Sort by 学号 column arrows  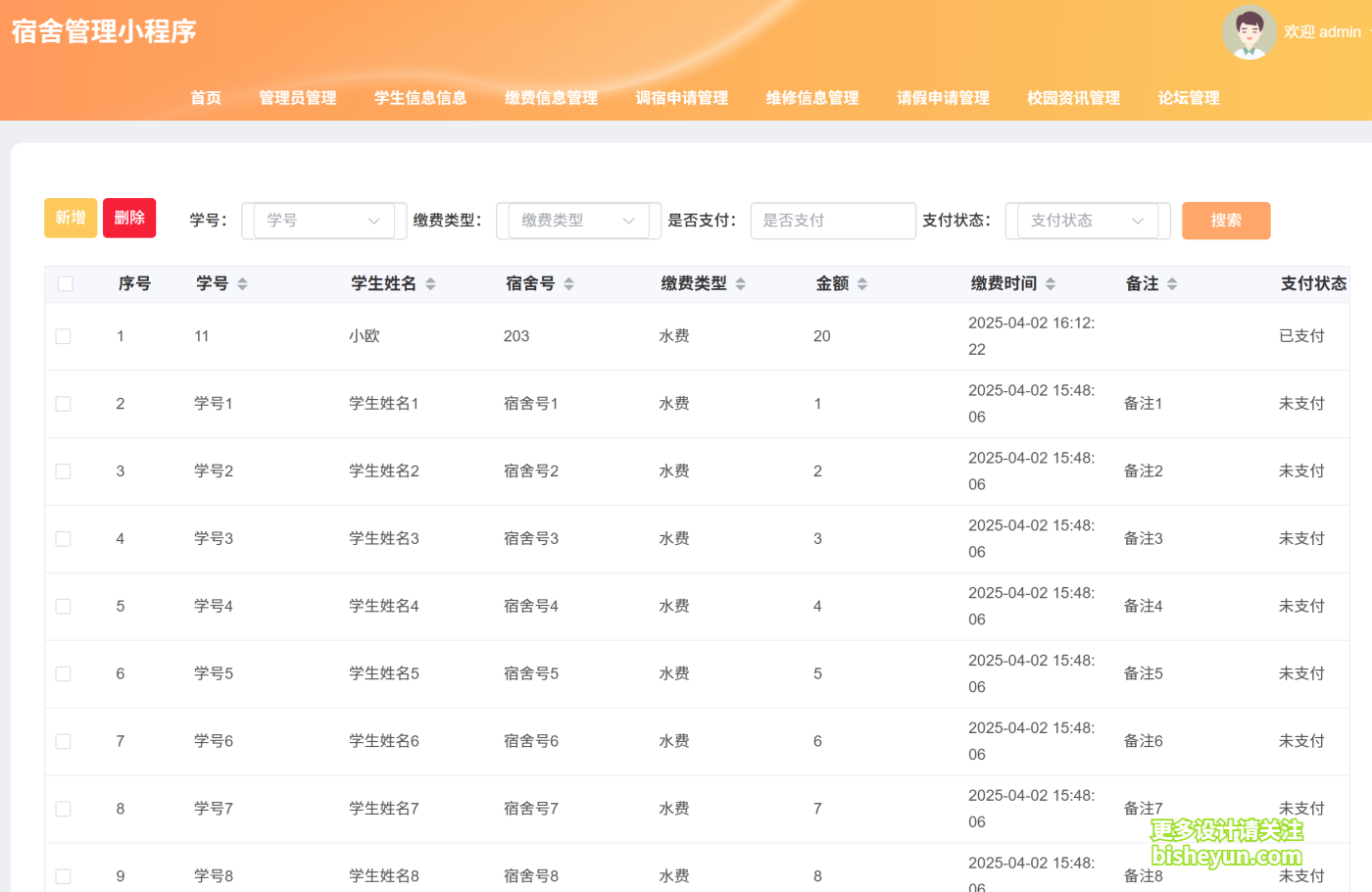pyautogui.click(x=242, y=284)
